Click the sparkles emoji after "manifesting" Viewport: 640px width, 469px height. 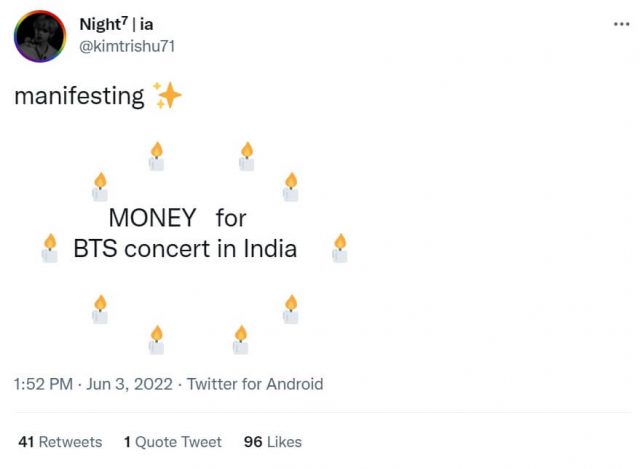(168, 96)
